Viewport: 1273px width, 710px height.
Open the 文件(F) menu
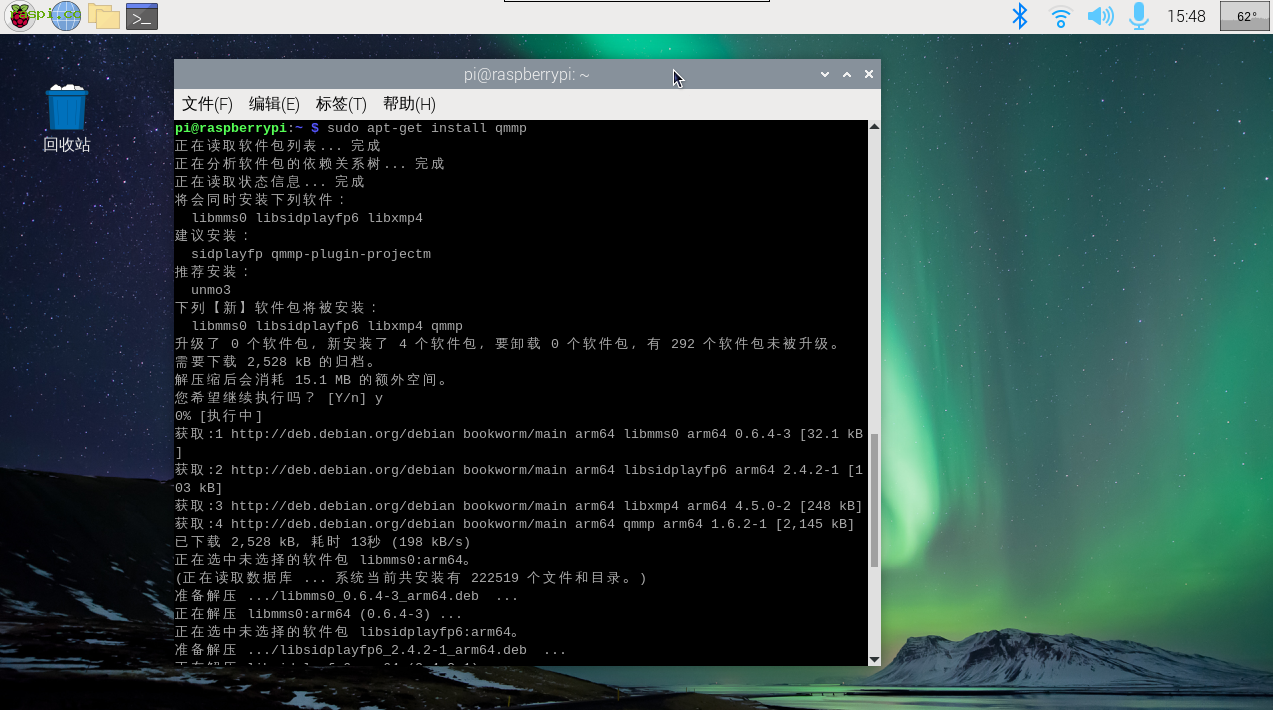(x=207, y=104)
